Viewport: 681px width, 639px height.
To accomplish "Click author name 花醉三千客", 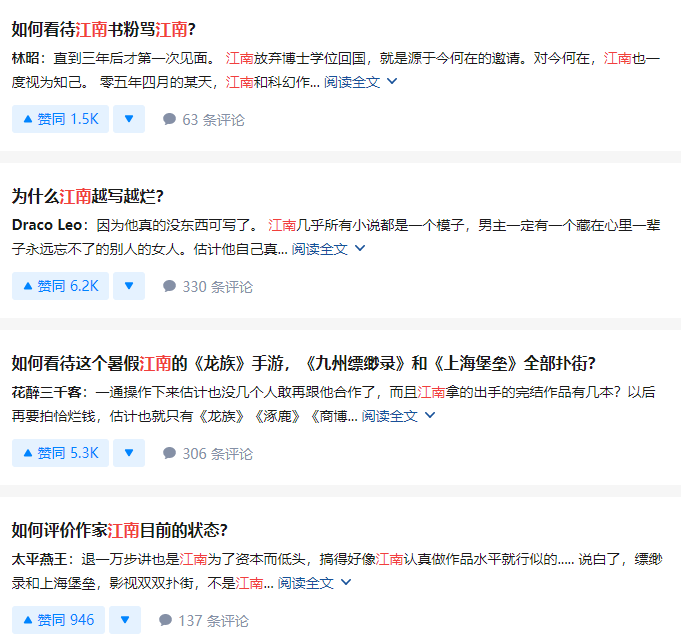I will click(46, 392).
